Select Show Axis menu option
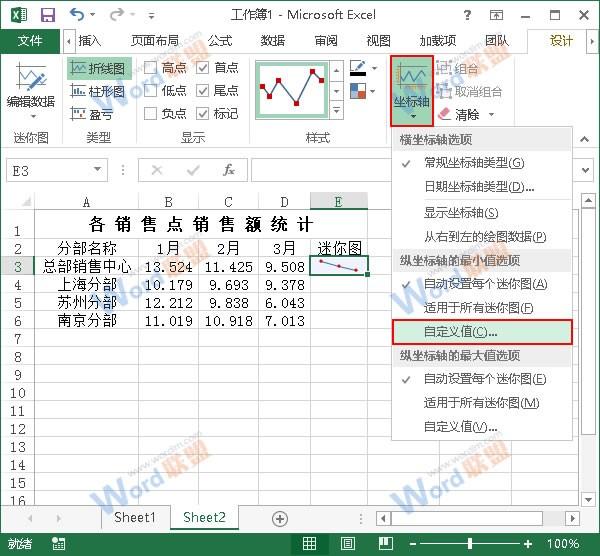Viewport: 600px width, 556px height. (482, 213)
